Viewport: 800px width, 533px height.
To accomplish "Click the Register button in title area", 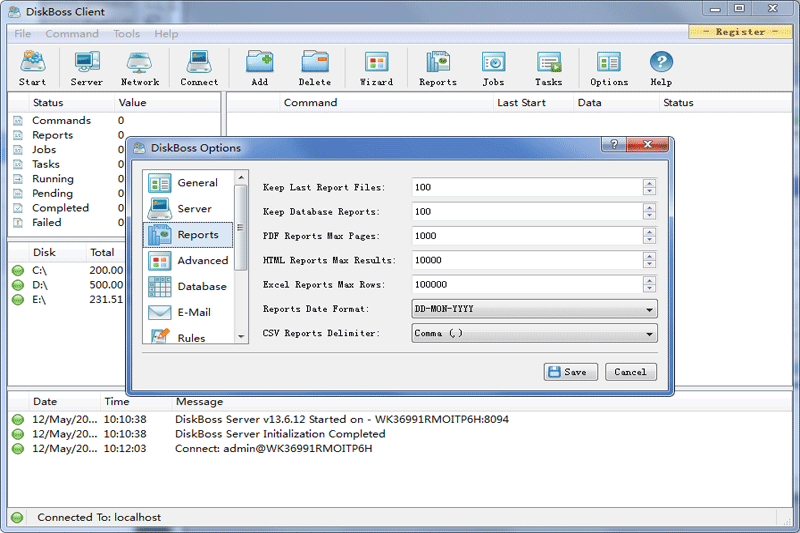I will [740, 32].
